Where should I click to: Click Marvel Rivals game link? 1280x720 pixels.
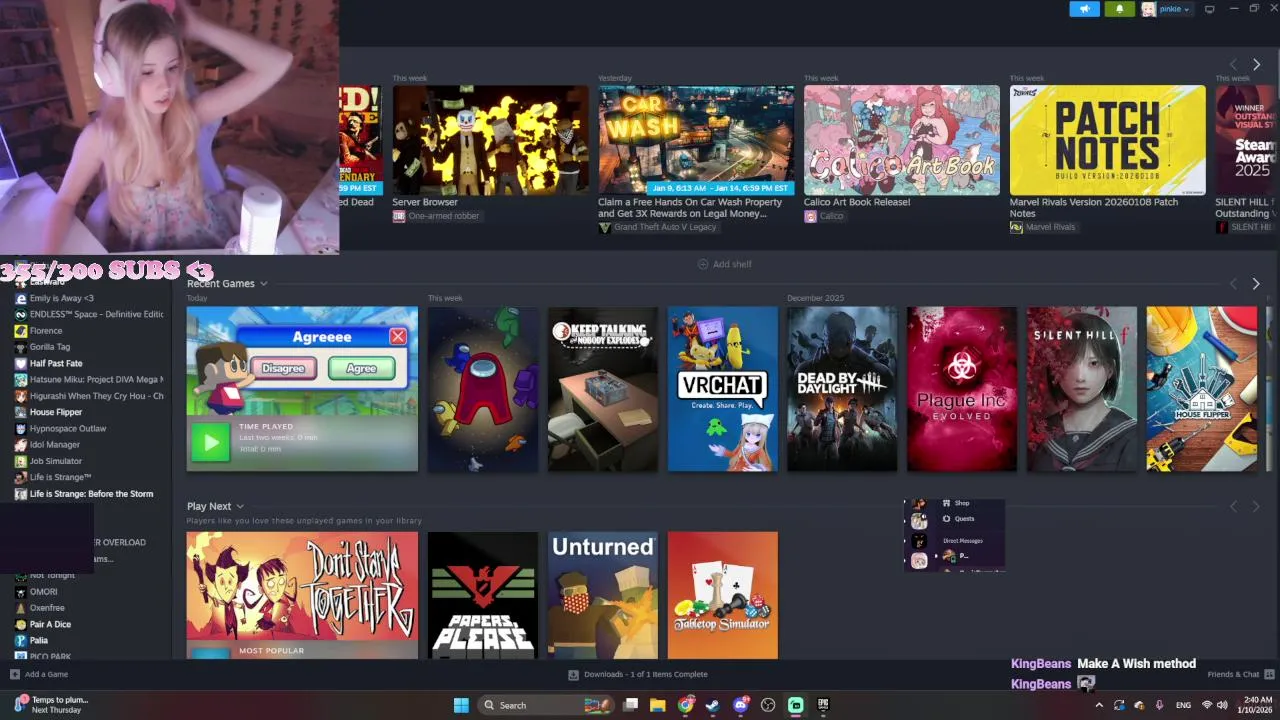coord(1043,227)
